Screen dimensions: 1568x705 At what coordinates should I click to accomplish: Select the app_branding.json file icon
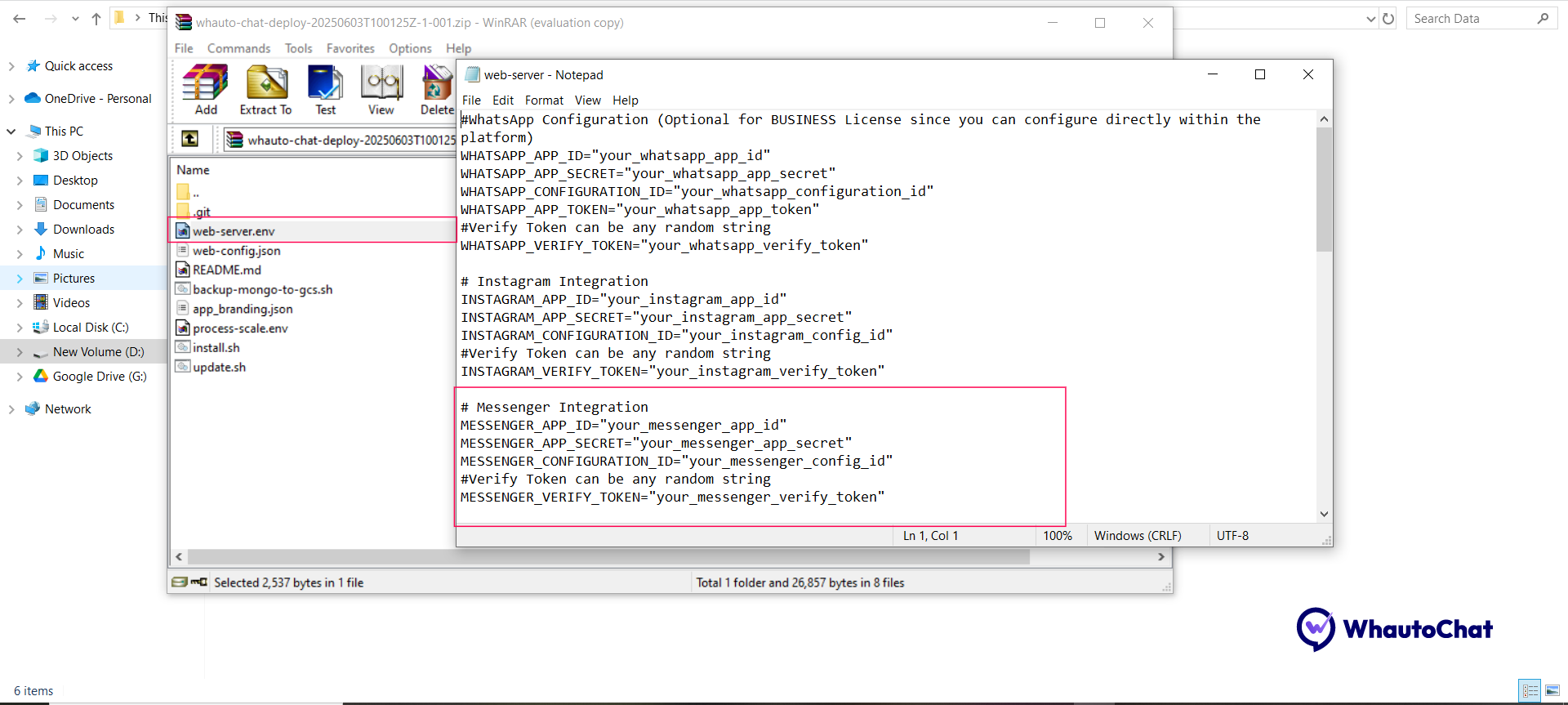point(183,309)
